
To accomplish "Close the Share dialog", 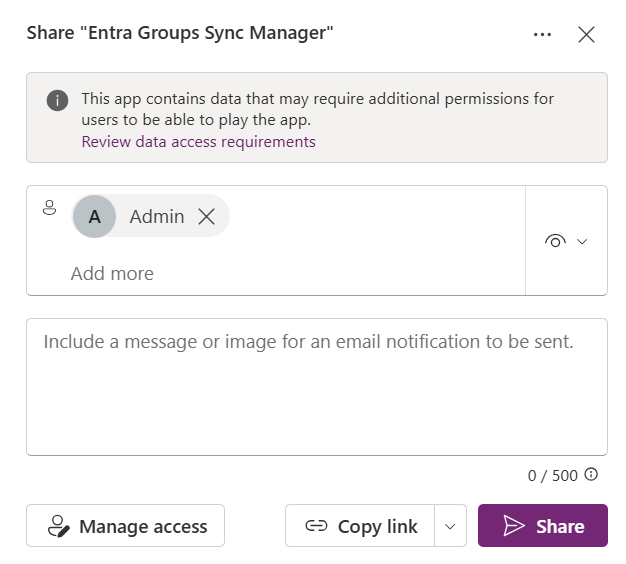I will pyautogui.click(x=587, y=34).
